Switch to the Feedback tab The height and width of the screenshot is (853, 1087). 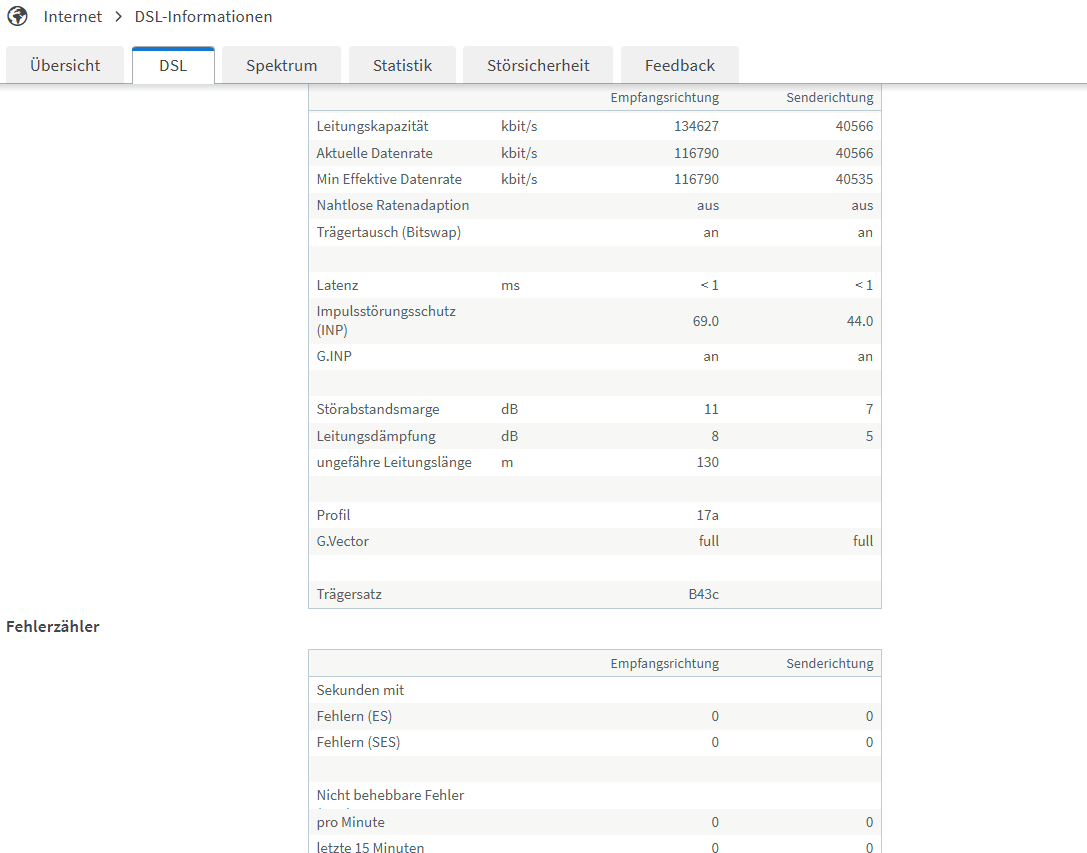[x=680, y=66]
